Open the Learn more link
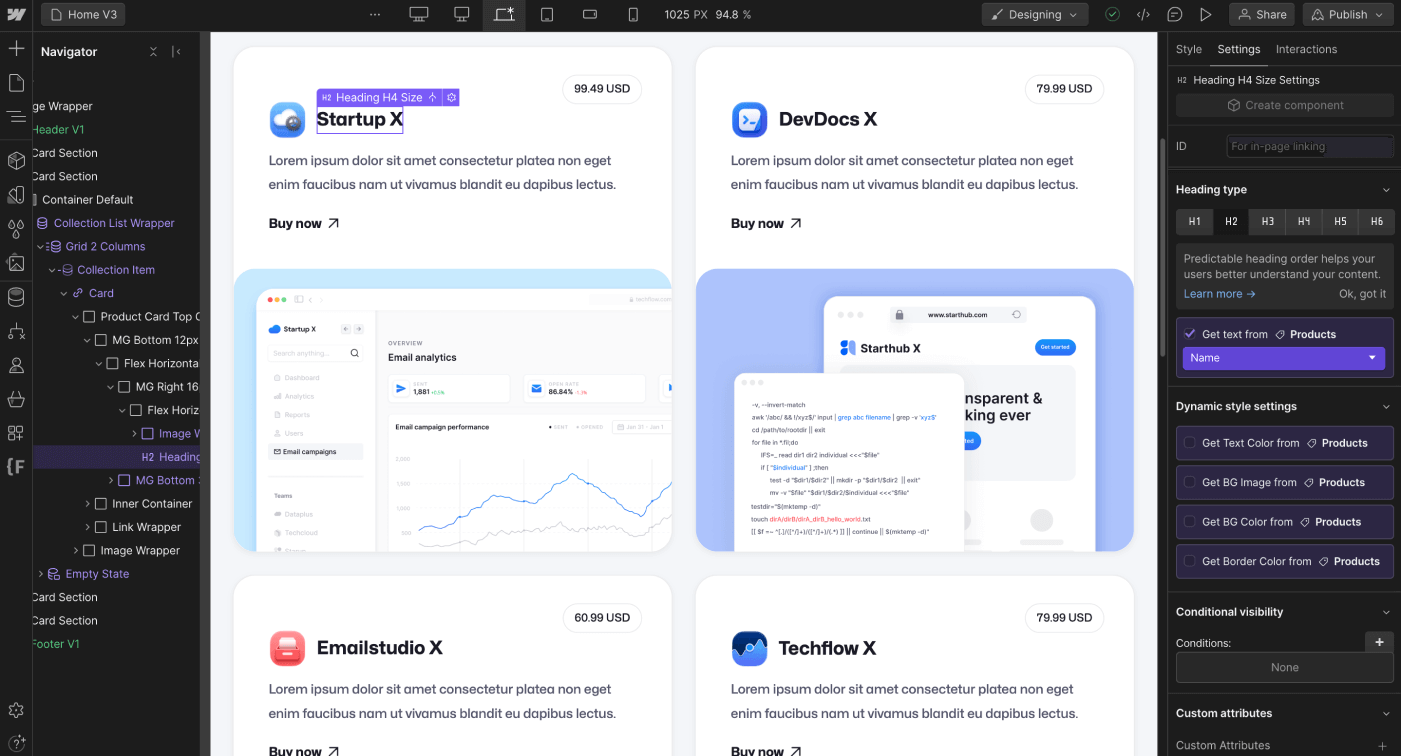The image size is (1401, 756). point(1220,294)
